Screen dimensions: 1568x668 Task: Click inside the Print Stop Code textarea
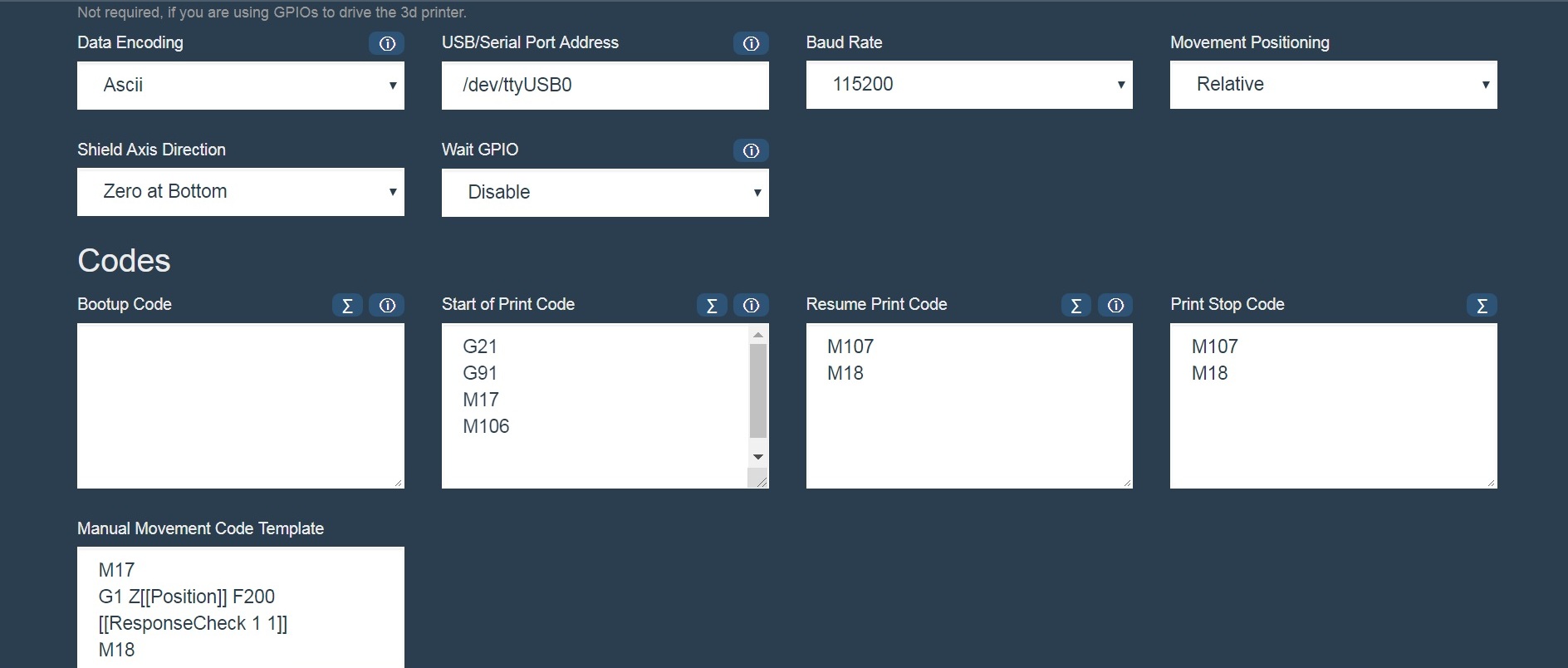[x=1334, y=406]
